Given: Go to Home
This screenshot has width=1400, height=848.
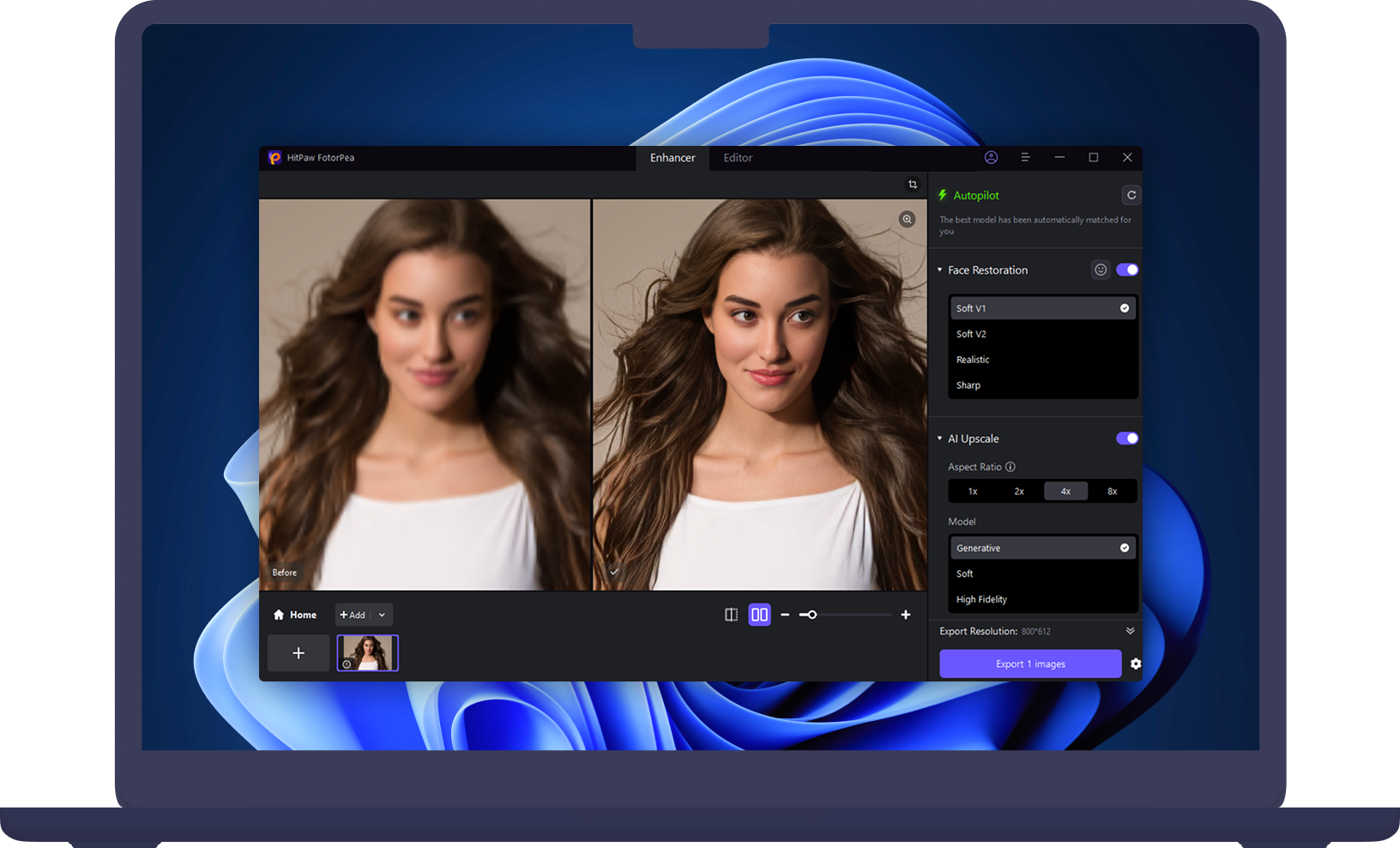Looking at the screenshot, I should tap(295, 615).
